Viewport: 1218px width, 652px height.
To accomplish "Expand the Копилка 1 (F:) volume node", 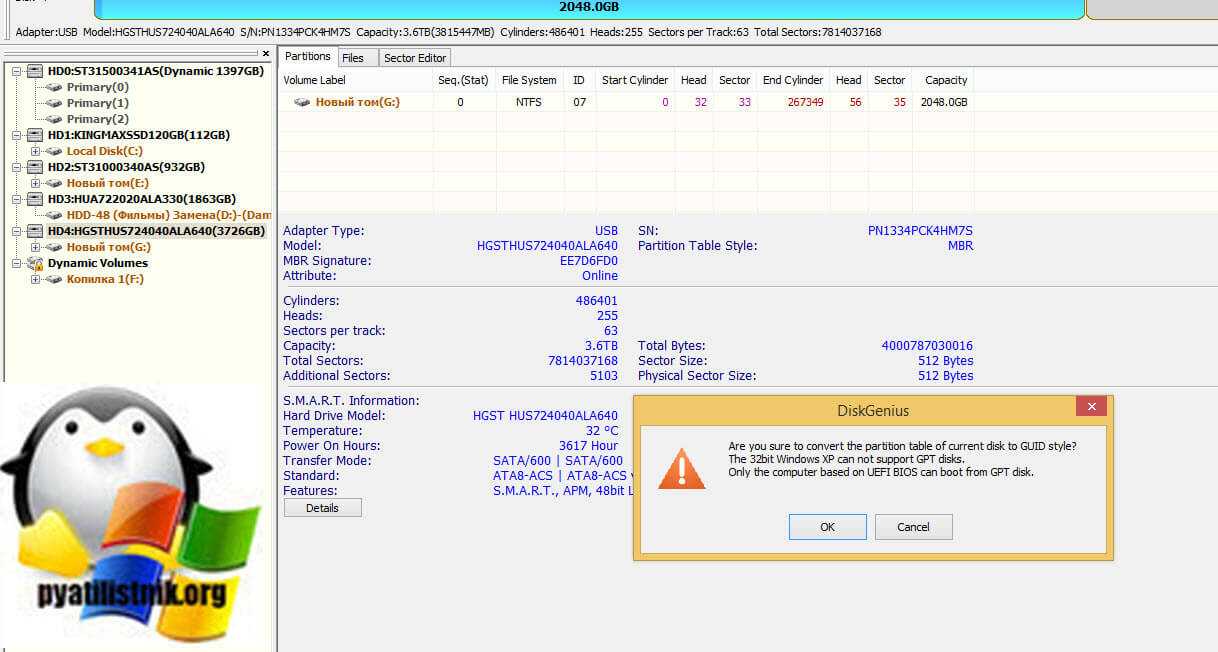I will [35, 279].
